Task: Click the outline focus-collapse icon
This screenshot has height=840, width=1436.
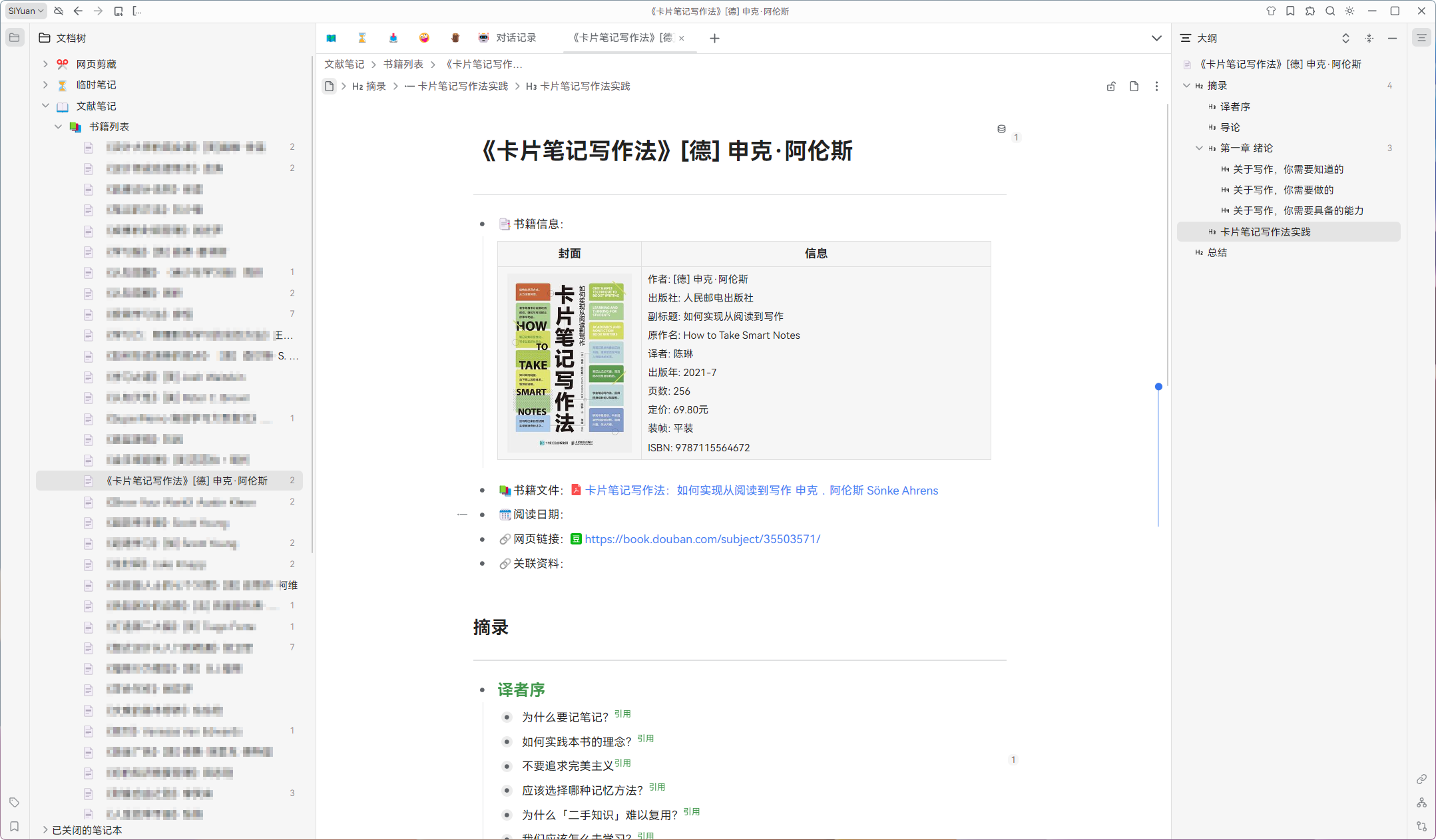Action: (1369, 38)
